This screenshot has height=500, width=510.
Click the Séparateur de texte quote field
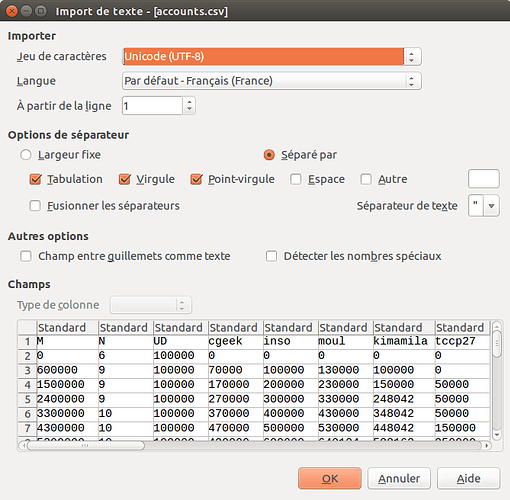coord(476,206)
